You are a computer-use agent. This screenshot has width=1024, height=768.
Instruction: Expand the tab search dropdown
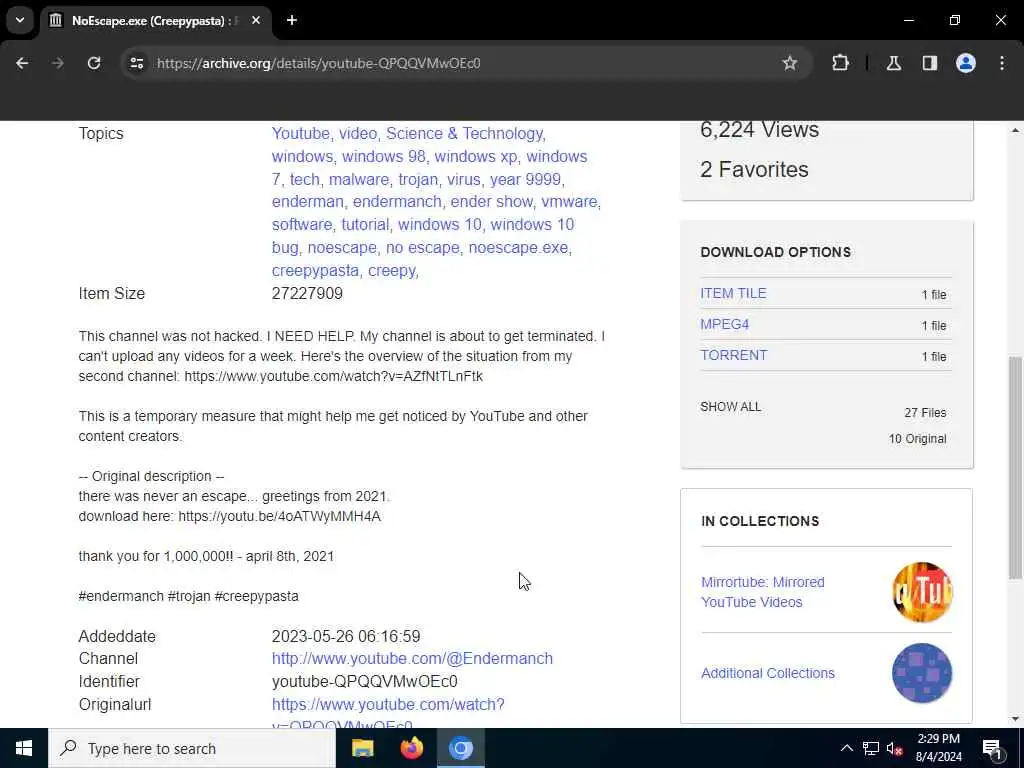point(20,20)
